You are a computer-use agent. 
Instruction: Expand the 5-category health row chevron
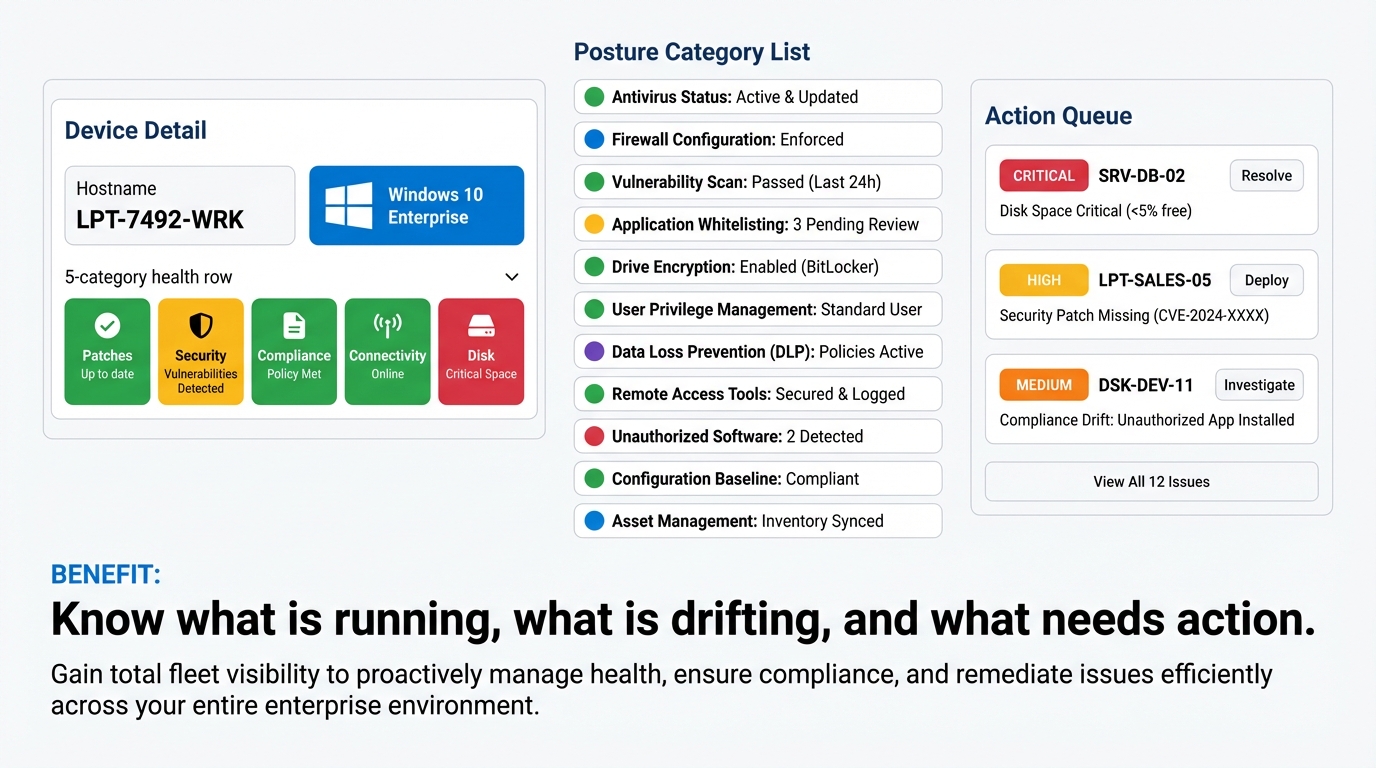coord(511,276)
